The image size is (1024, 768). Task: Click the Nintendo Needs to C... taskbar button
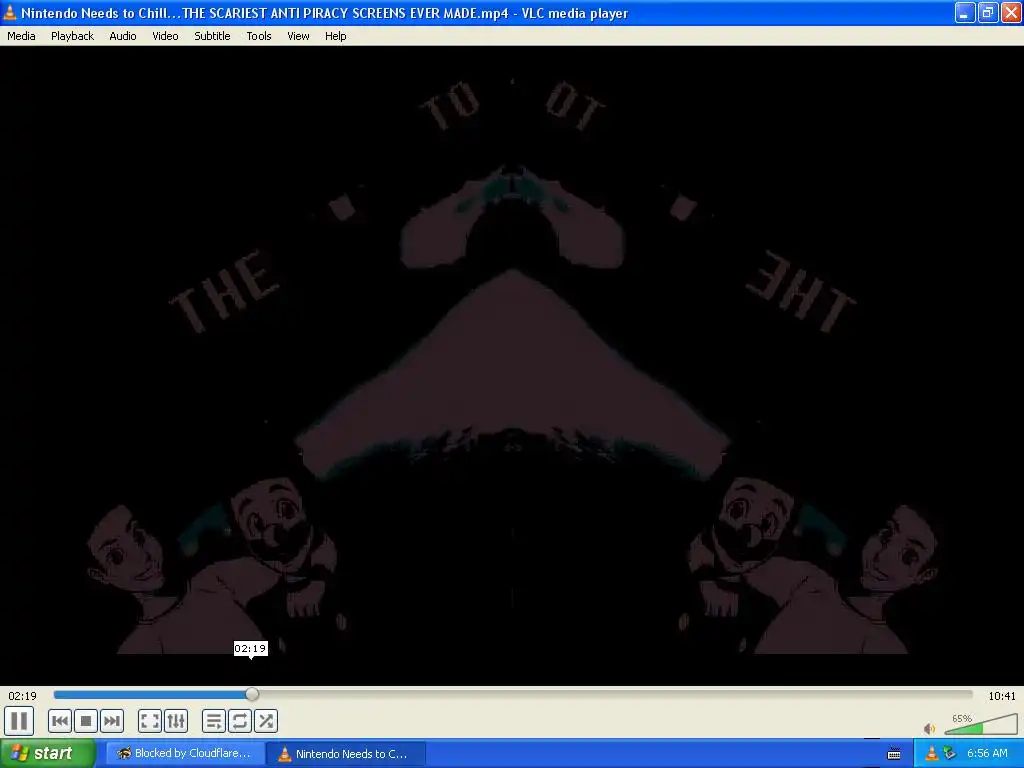click(346, 754)
